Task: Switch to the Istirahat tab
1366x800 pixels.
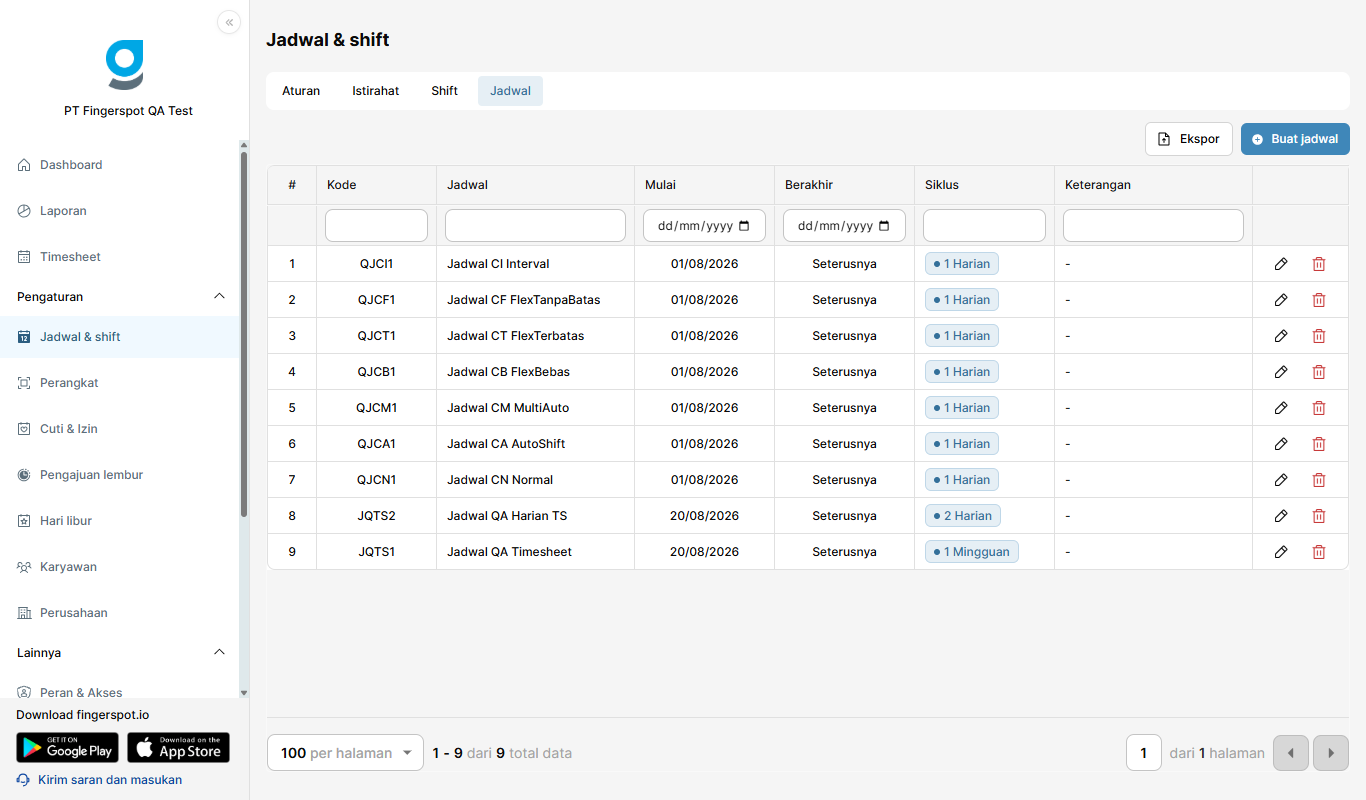Action: 376,91
